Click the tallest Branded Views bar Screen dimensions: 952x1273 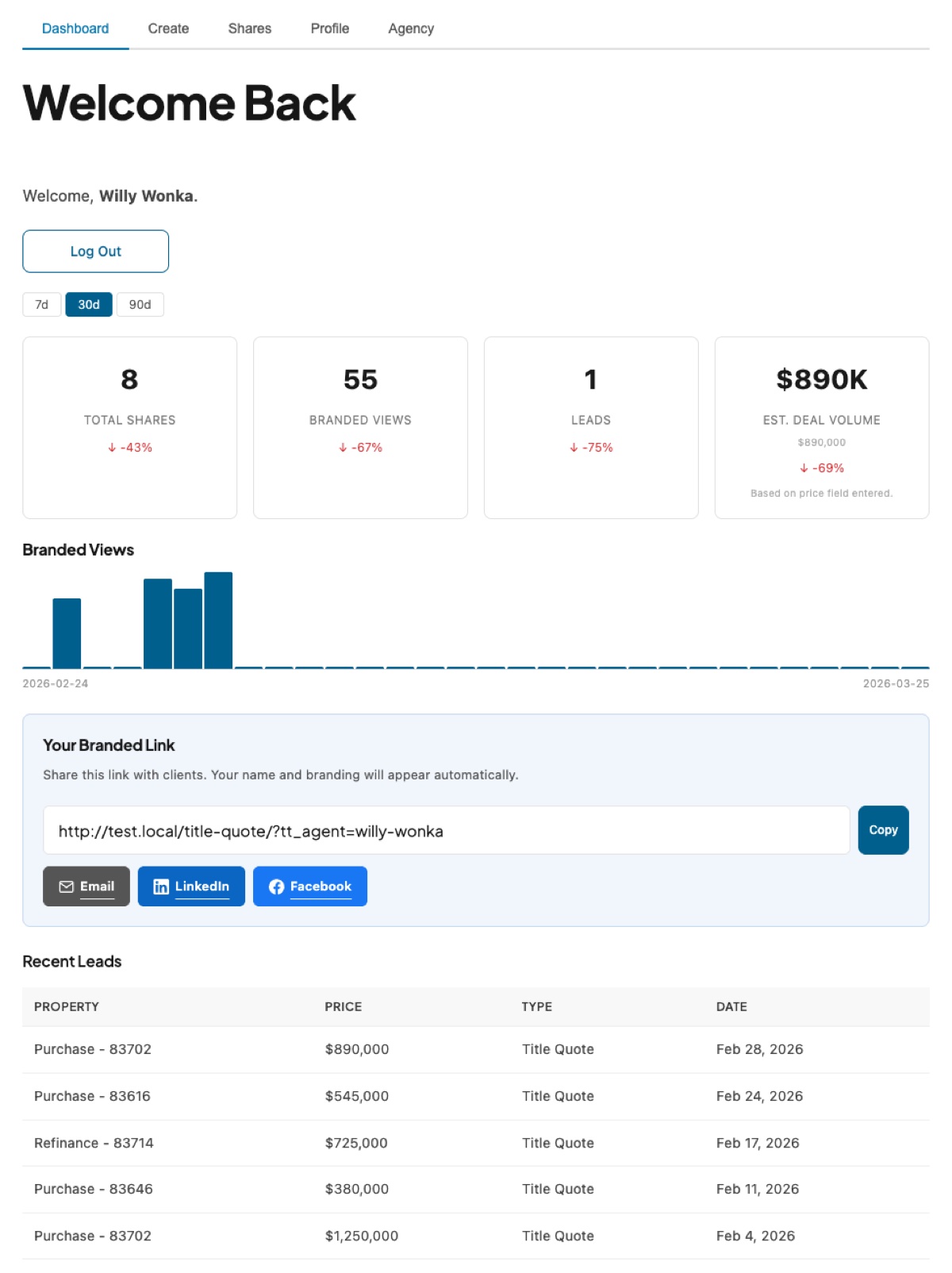pyautogui.click(x=218, y=621)
